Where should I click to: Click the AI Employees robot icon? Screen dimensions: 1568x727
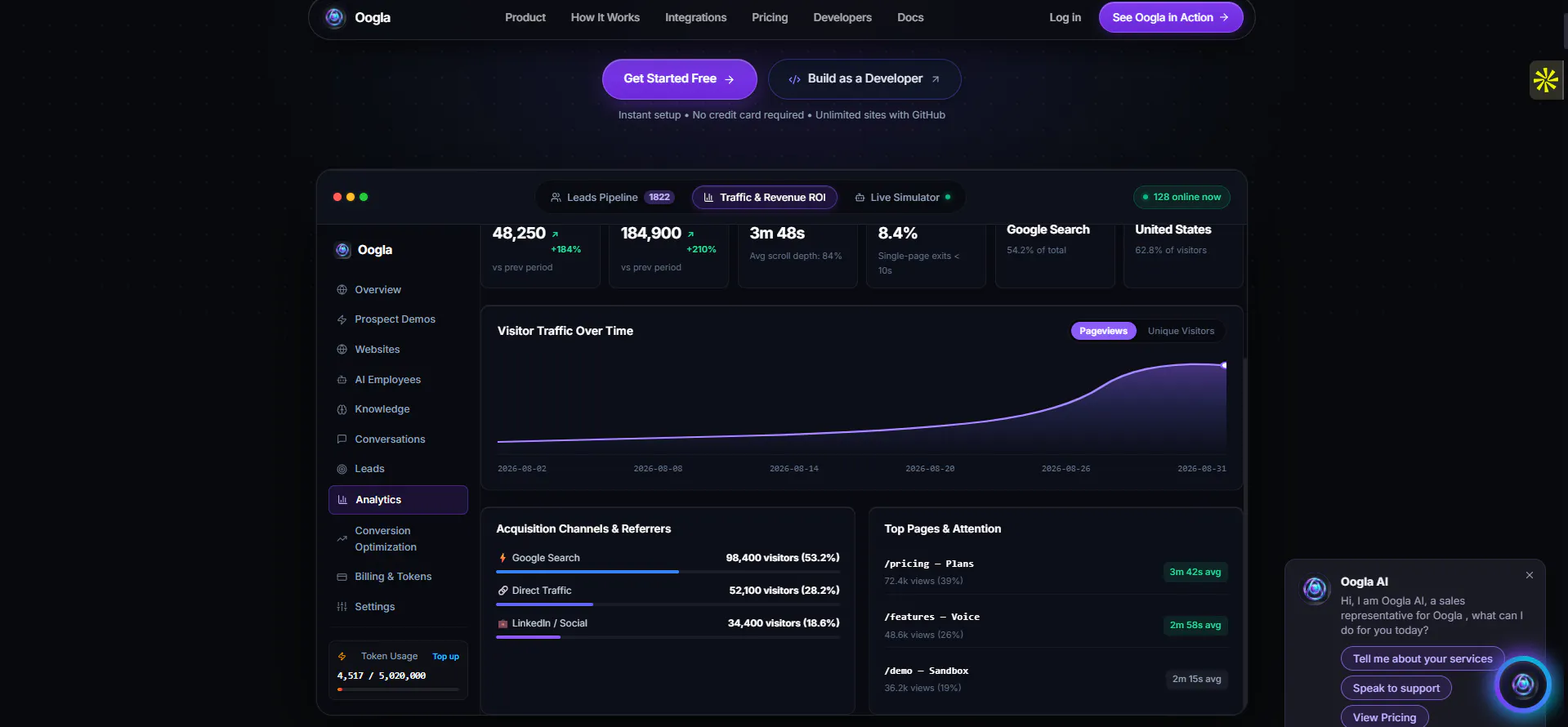click(342, 380)
